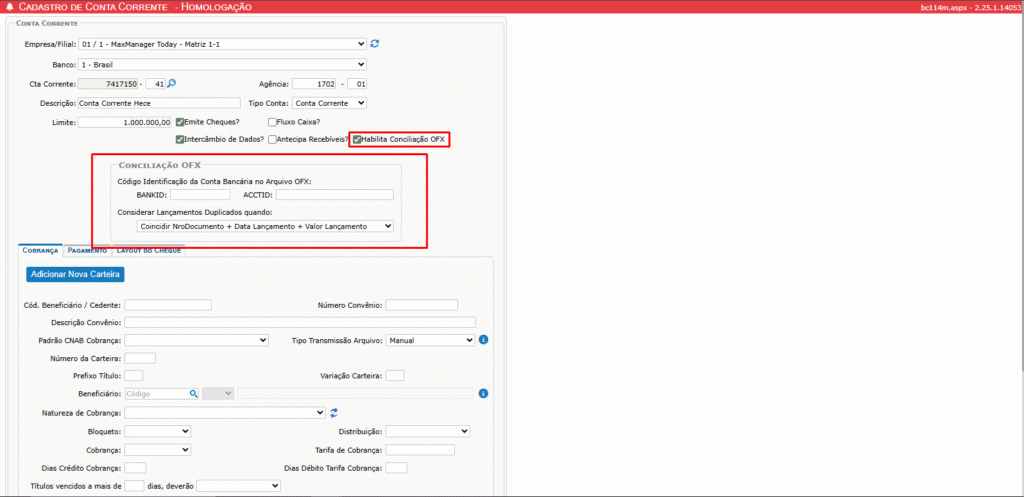Uncheck the Emite Cheques checkbox

[180, 122]
